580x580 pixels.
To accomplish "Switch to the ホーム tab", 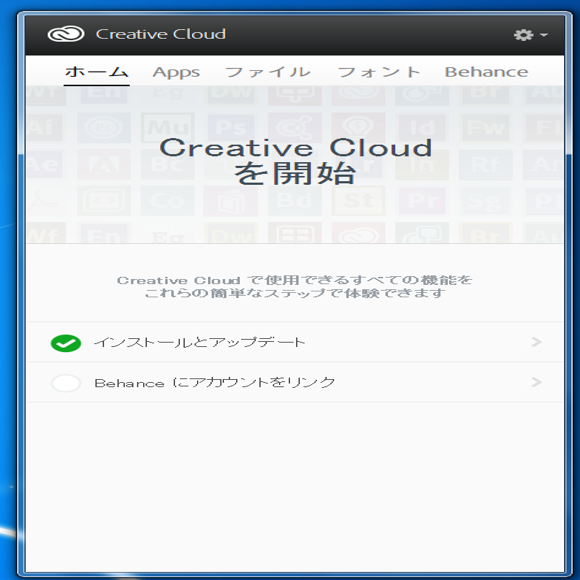I will pyautogui.click(x=97, y=72).
